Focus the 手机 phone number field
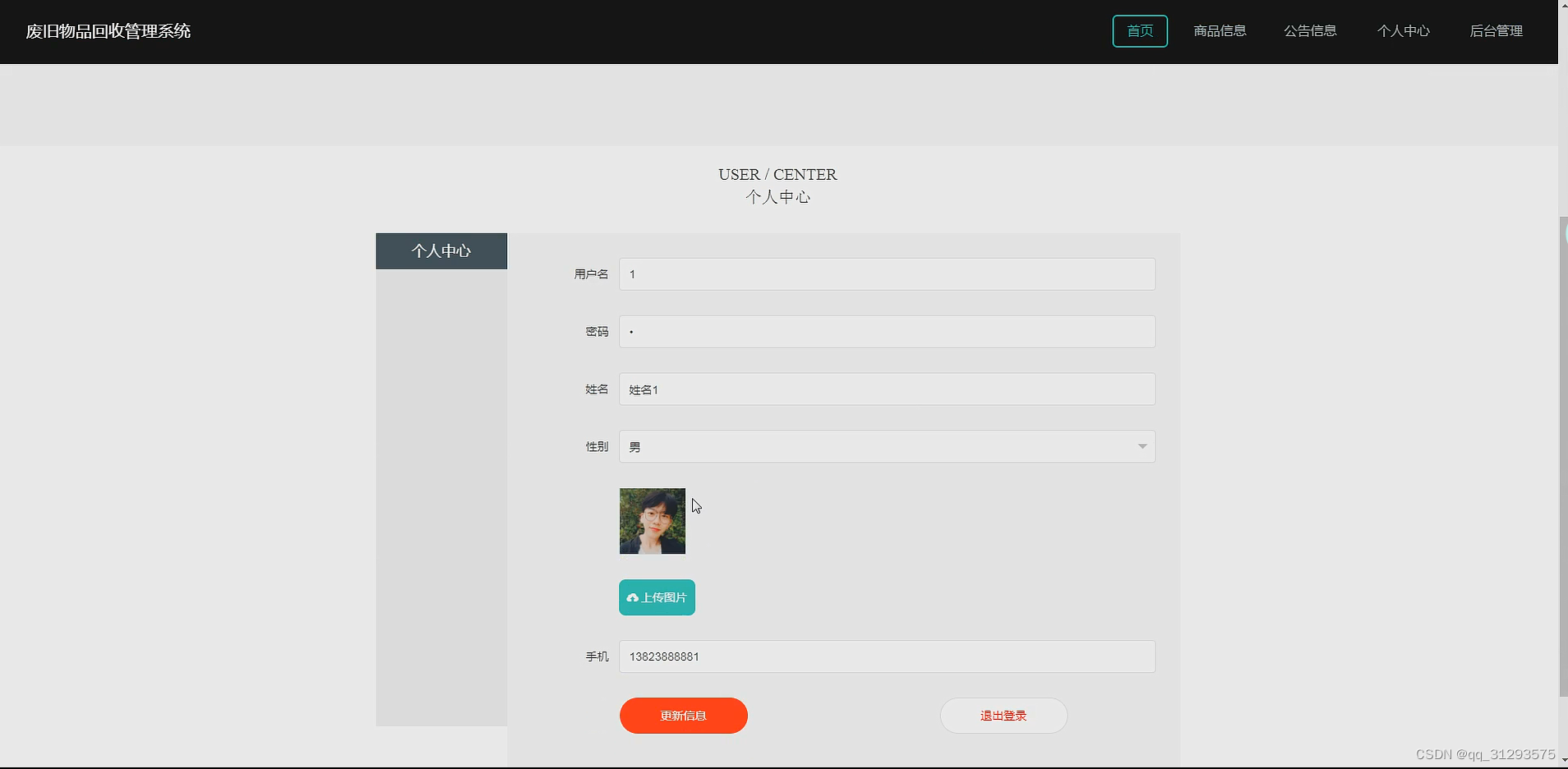 click(887, 656)
